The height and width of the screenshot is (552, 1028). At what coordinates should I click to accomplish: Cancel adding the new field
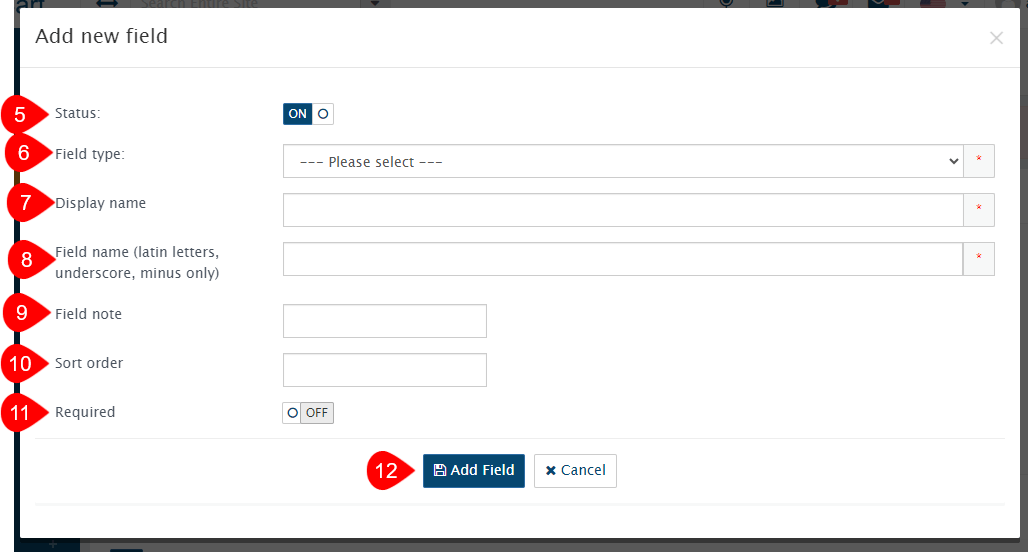point(575,471)
